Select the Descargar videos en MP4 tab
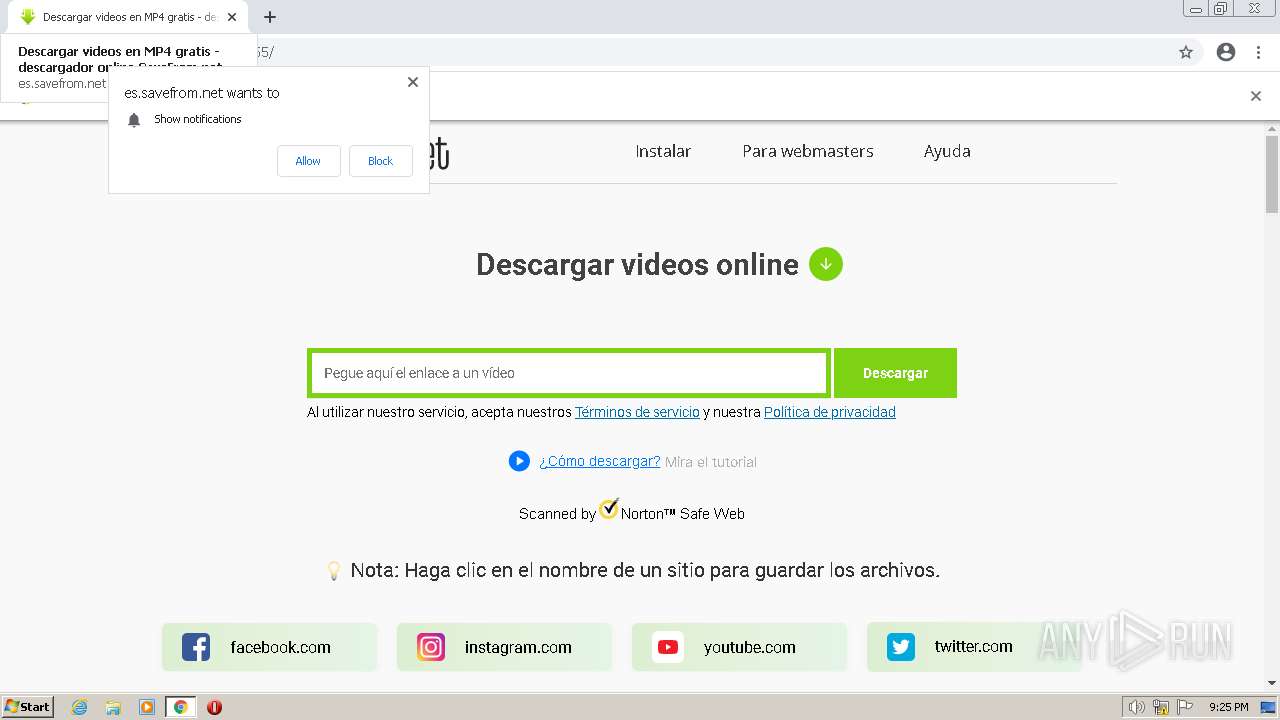Screen dimensions: 1280x720 pyautogui.click(x=126, y=17)
